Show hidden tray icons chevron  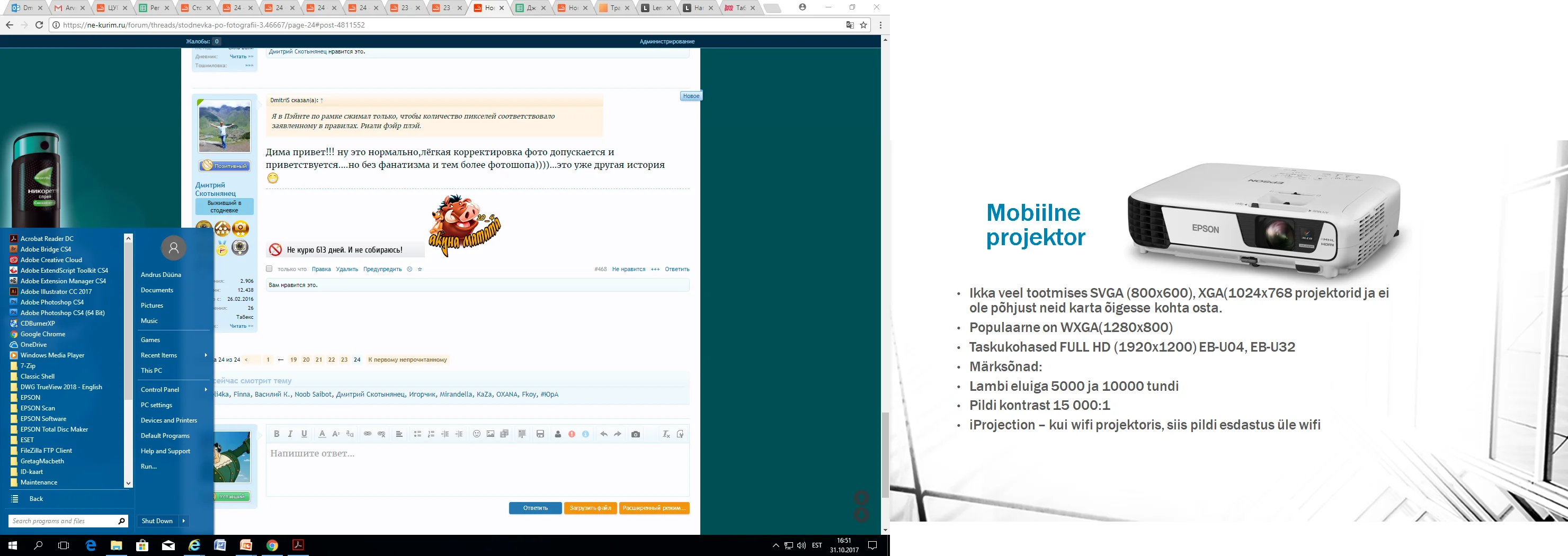tap(776, 545)
